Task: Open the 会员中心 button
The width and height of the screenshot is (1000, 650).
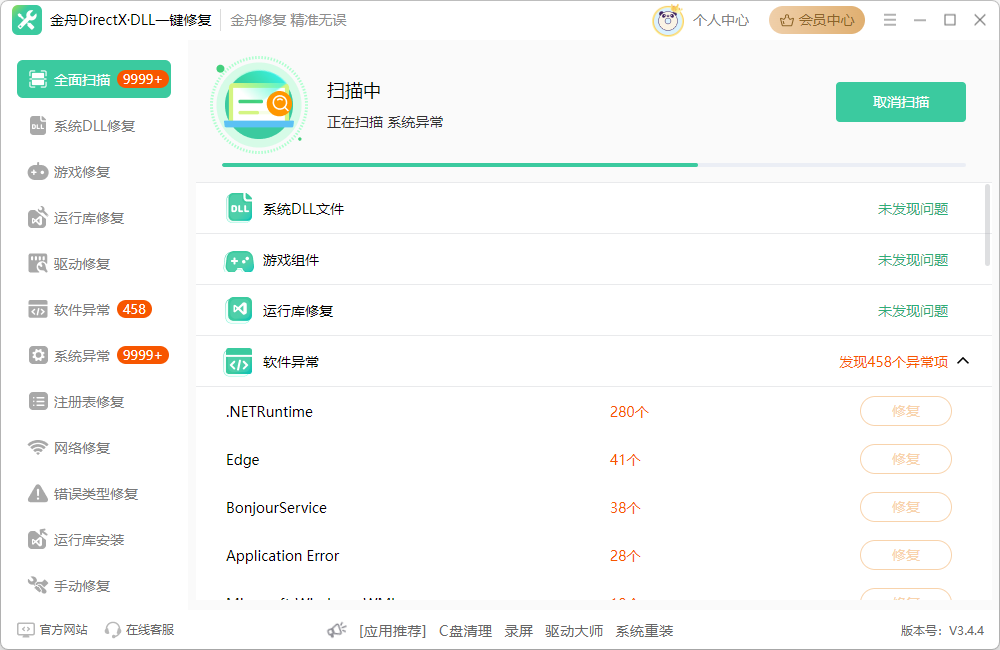Action: tap(816, 20)
